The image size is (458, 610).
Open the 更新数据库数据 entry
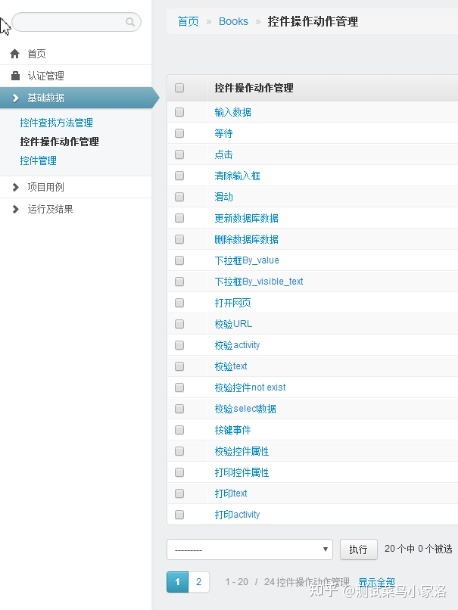tap(246, 218)
